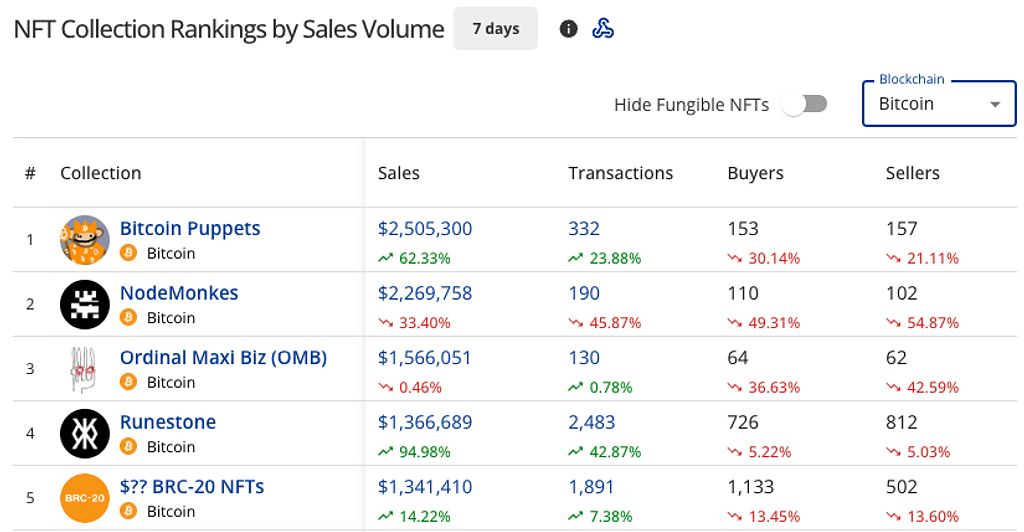Open the Bitcoin Puppets collection link

(x=190, y=228)
